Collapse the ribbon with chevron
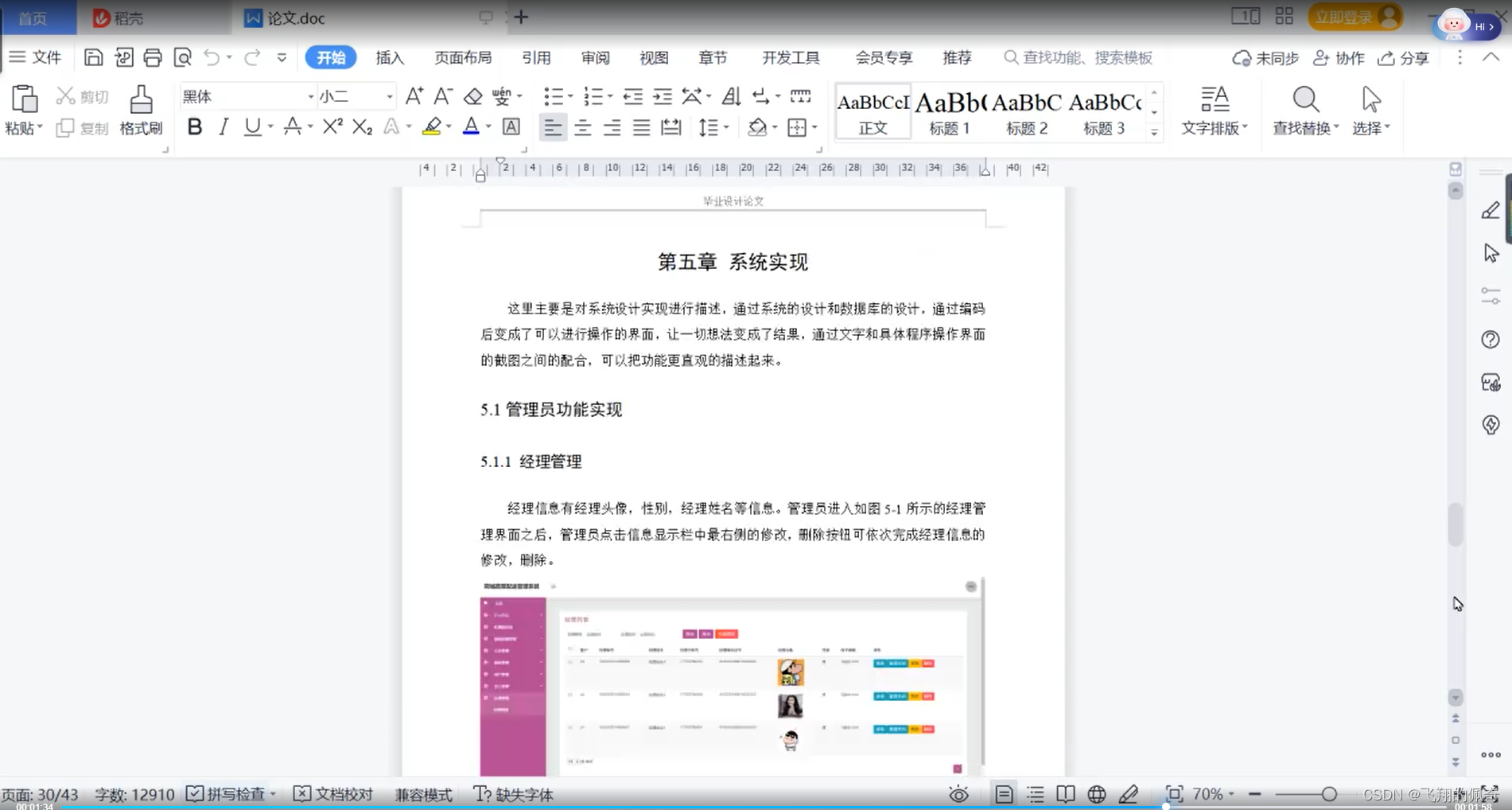Image resolution: width=1512 pixels, height=810 pixels. click(1491, 57)
